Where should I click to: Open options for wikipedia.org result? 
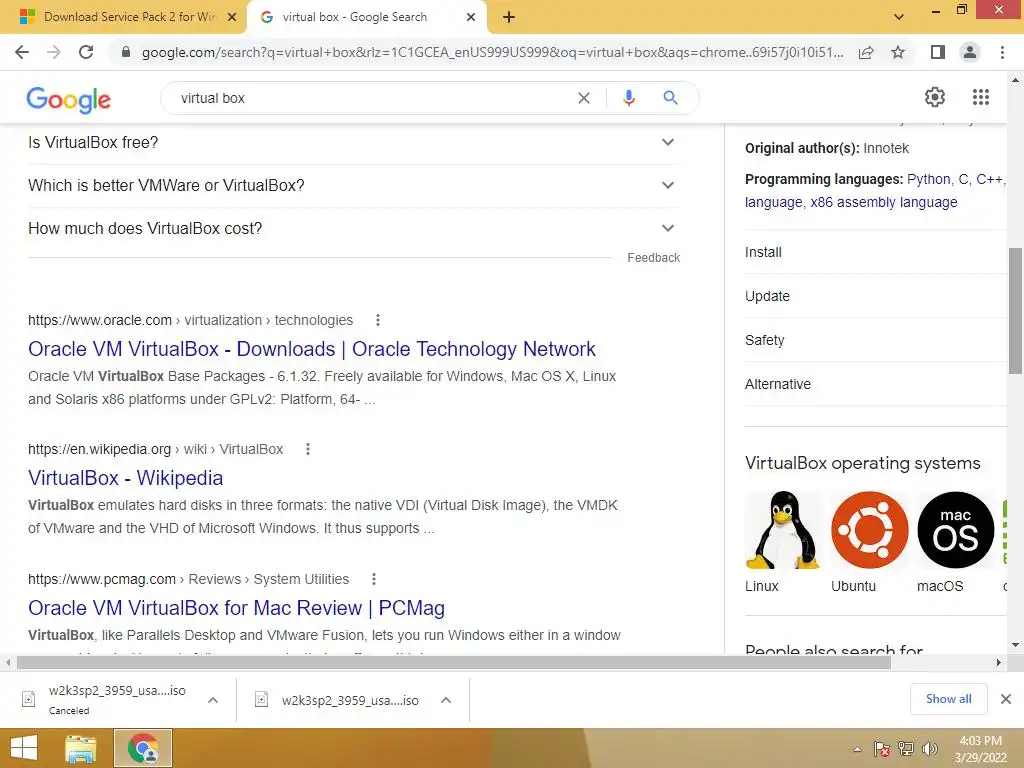coord(308,449)
